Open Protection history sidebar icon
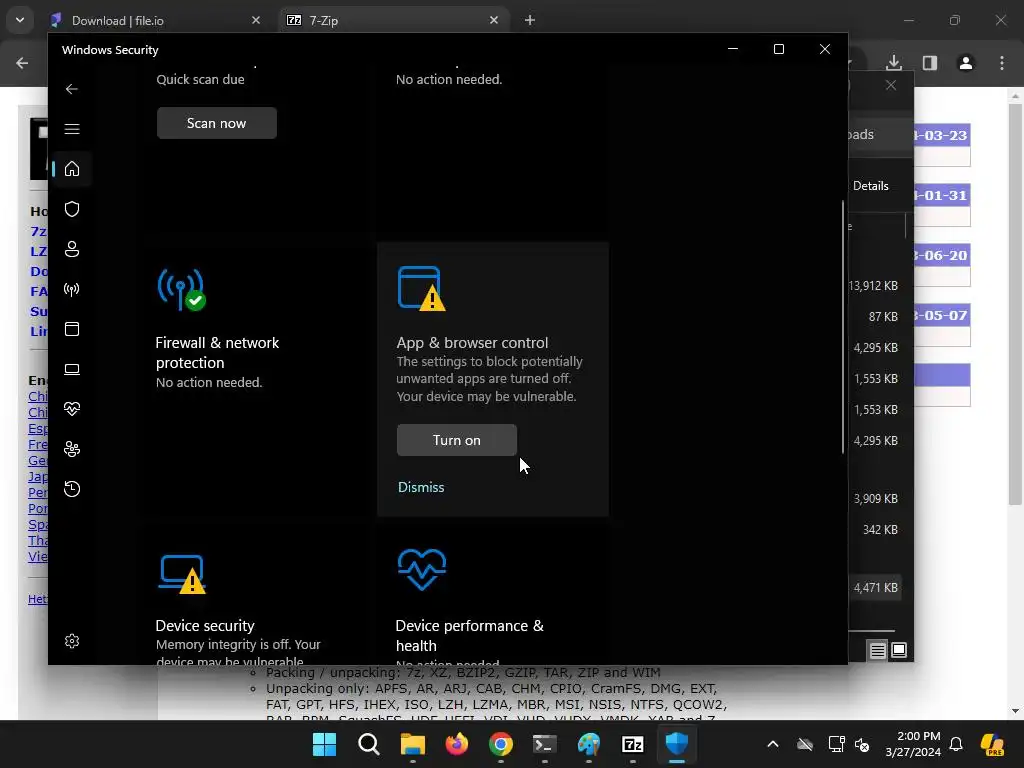 pyautogui.click(x=72, y=489)
